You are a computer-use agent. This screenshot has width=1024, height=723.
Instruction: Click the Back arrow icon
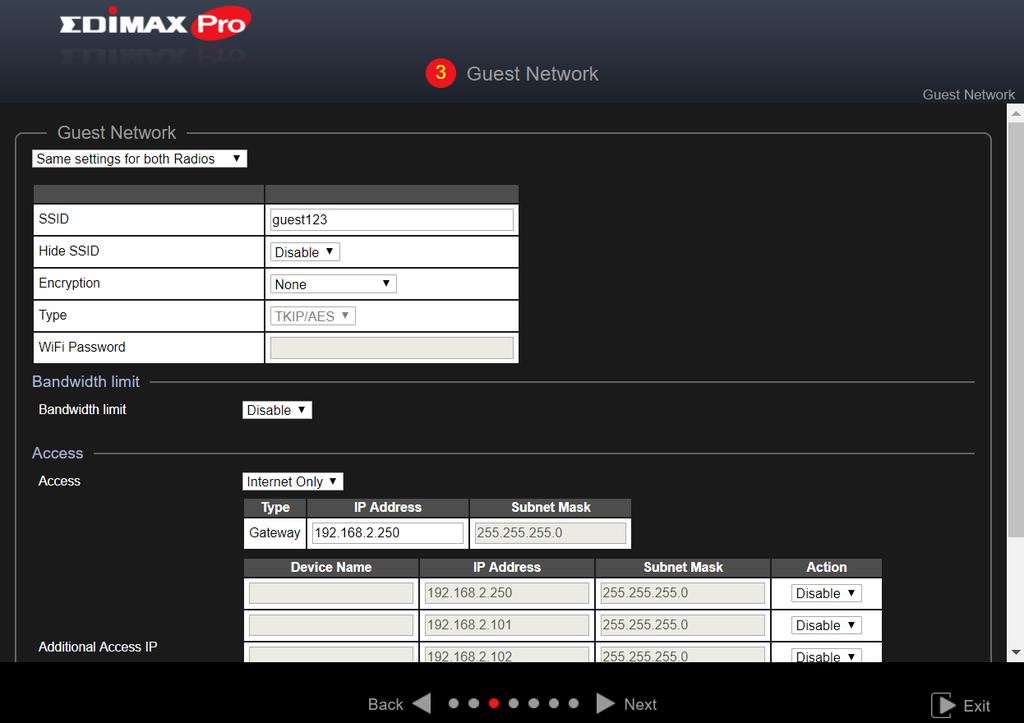point(422,703)
